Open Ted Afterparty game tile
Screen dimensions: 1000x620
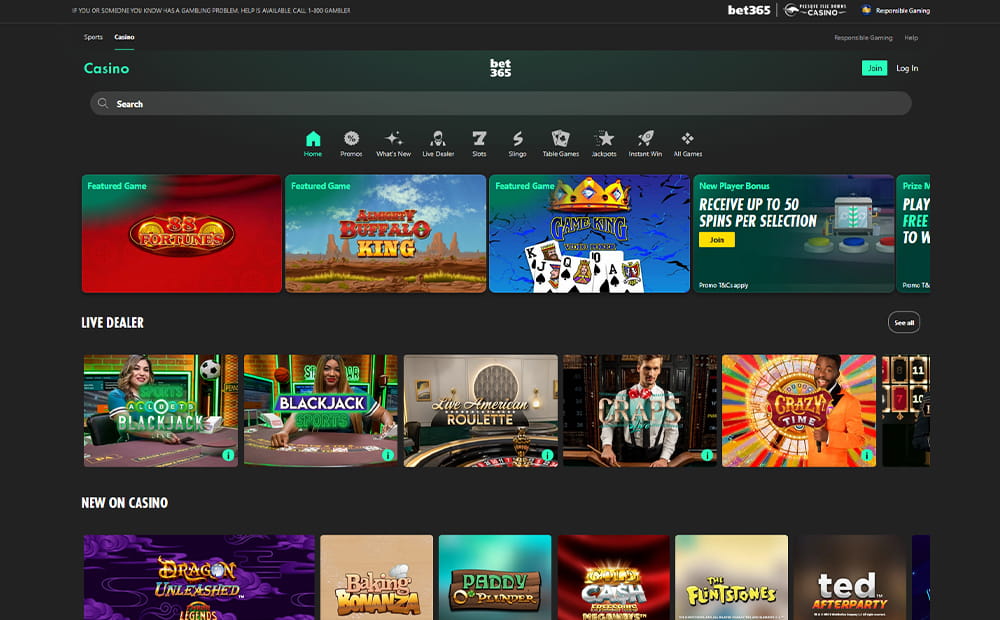pos(850,577)
